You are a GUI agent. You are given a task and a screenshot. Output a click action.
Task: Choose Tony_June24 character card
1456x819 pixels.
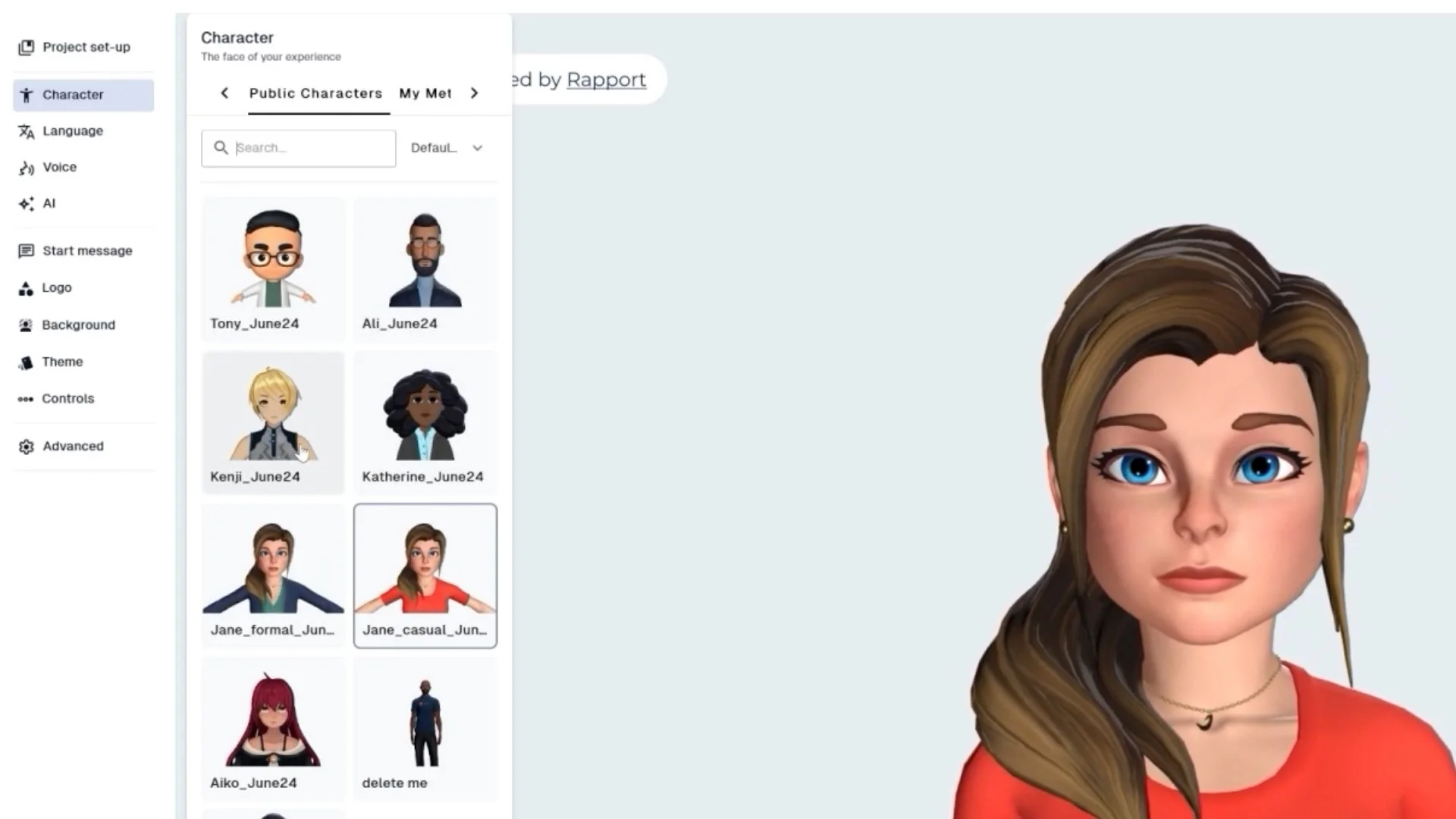[x=273, y=269]
